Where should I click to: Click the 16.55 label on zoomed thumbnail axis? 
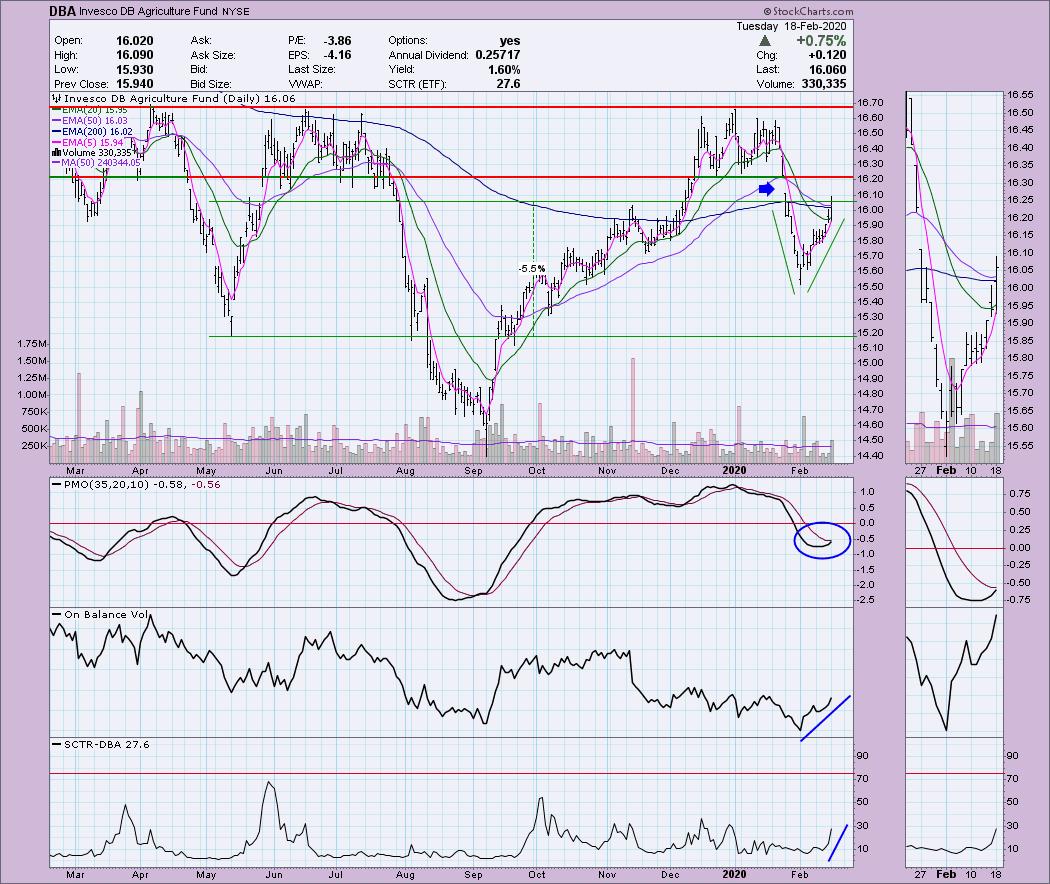(1020, 95)
